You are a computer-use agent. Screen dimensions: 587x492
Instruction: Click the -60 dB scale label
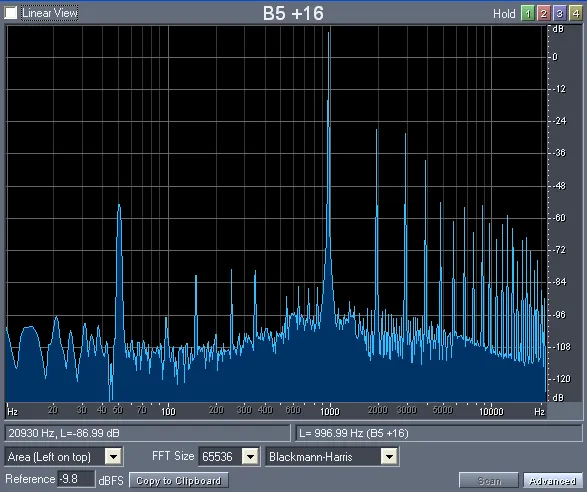click(x=559, y=218)
